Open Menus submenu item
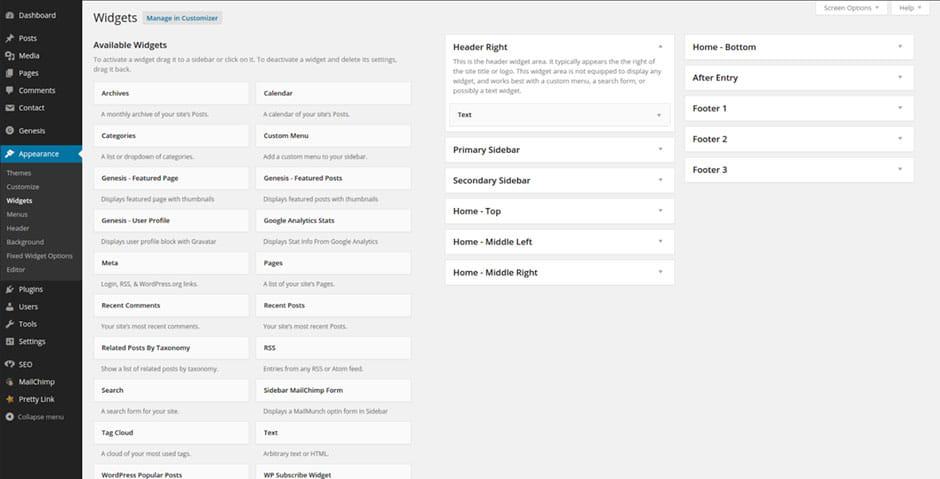 click(17, 214)
